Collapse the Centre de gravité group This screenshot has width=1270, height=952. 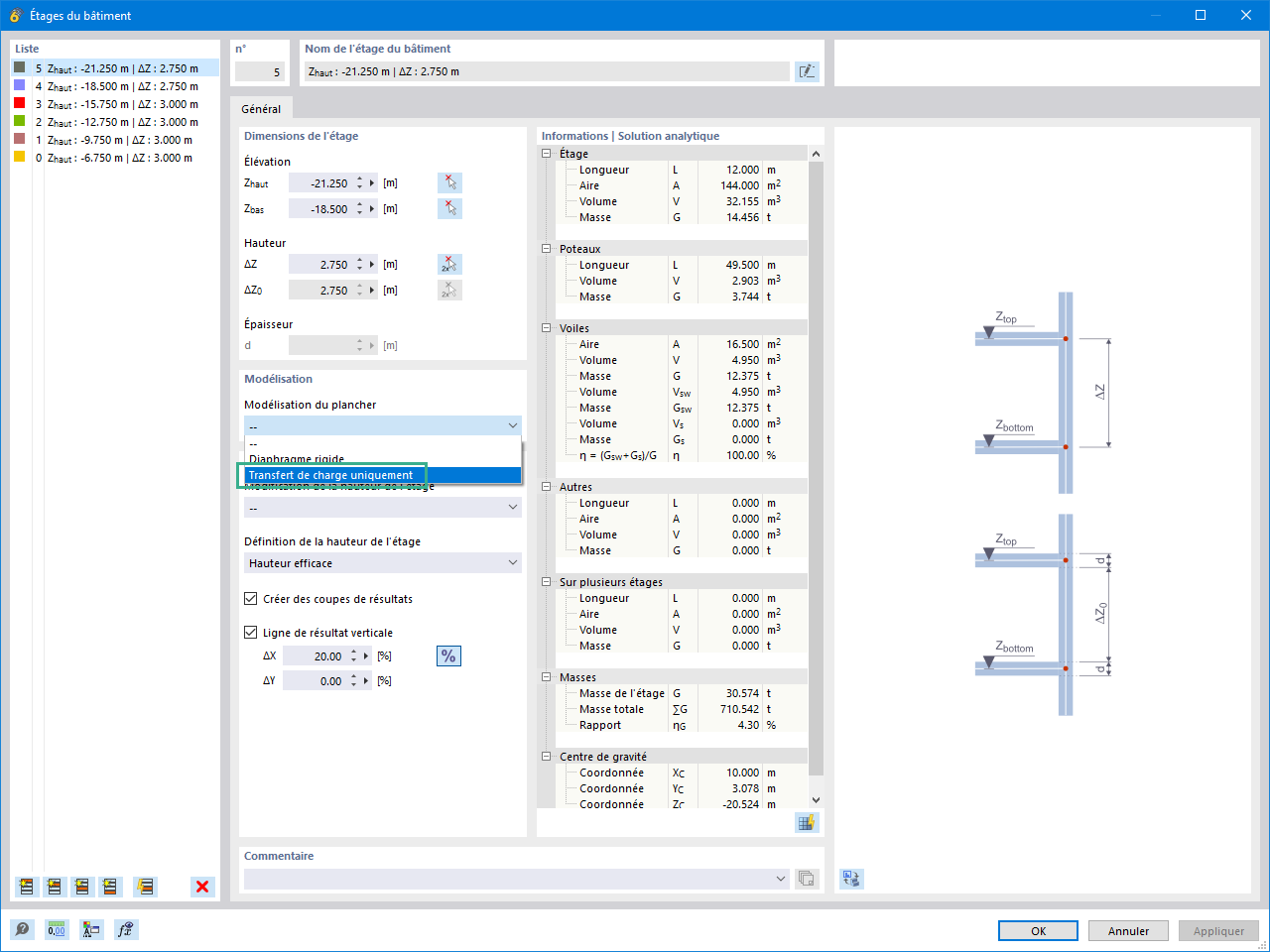coord(546,757)
